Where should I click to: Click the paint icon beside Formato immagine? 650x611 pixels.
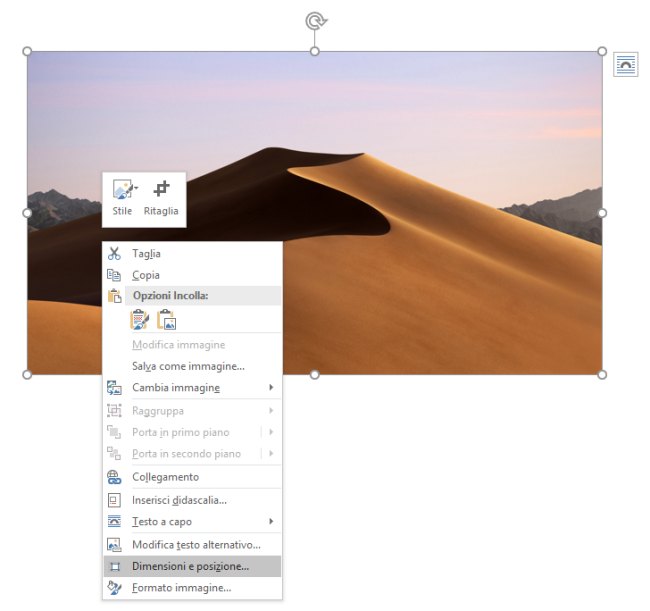(x=114, y=588)
